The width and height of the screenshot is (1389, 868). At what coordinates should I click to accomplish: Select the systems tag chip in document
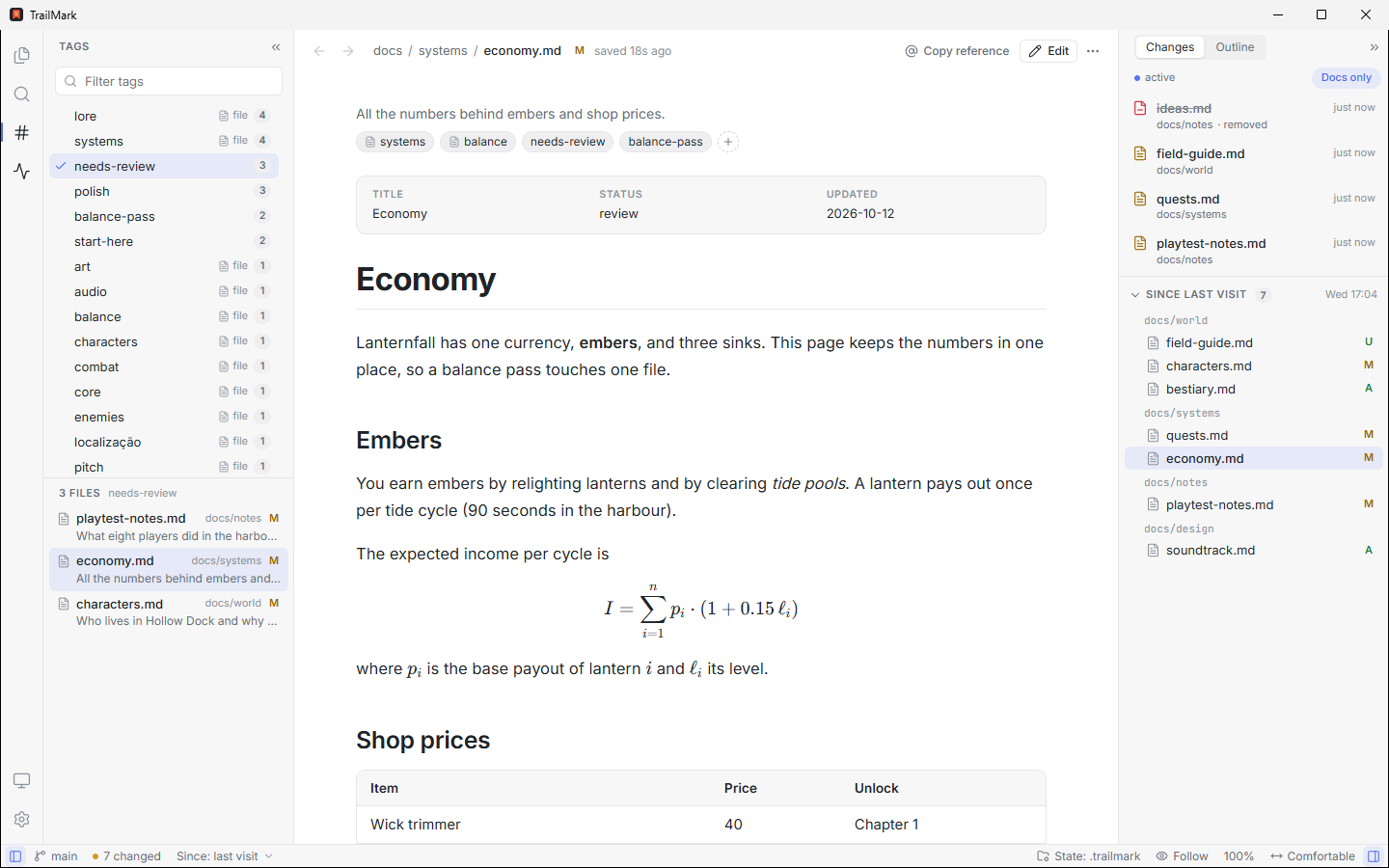[395, 142]
